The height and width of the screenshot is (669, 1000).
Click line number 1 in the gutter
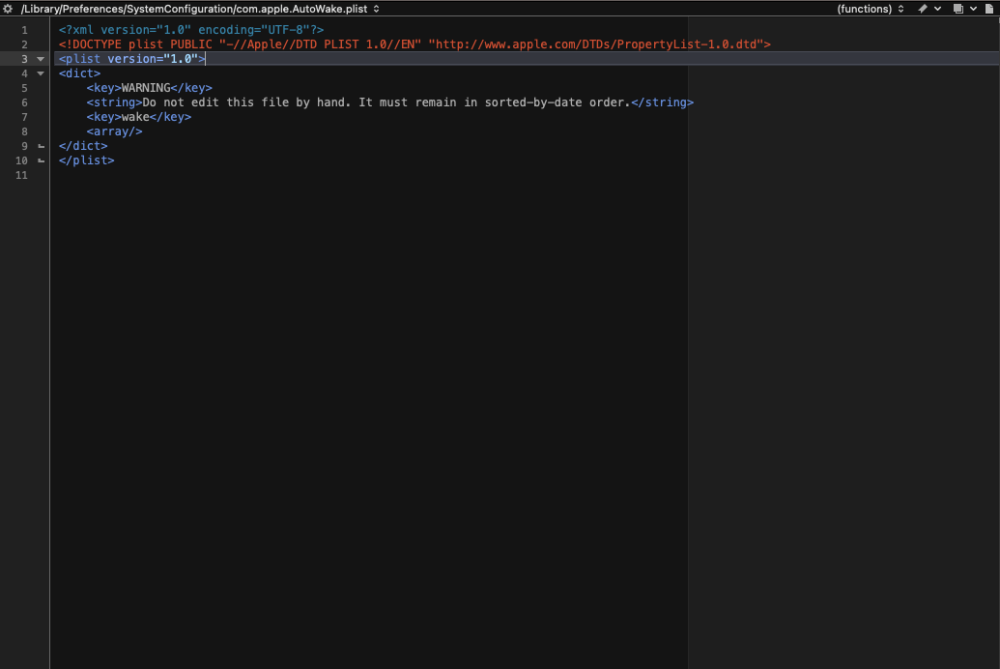click(24, 30)
